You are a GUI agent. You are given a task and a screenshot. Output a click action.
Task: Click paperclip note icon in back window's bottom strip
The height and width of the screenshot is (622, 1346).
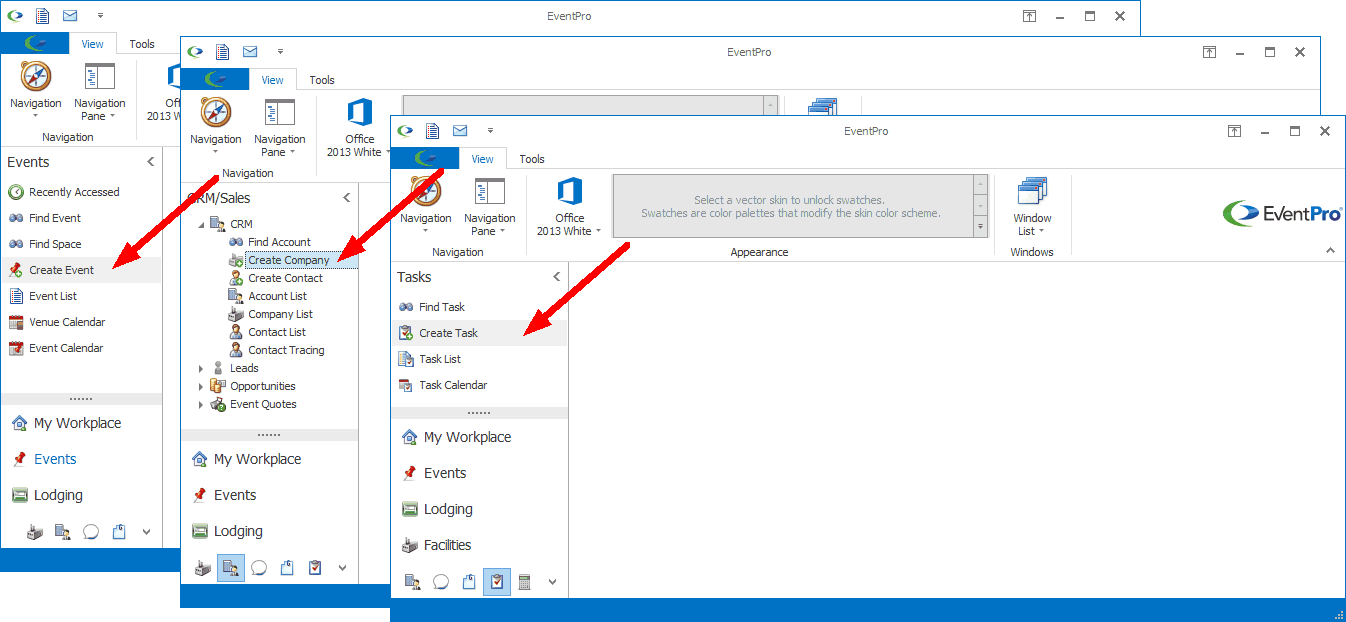[119, 532]
